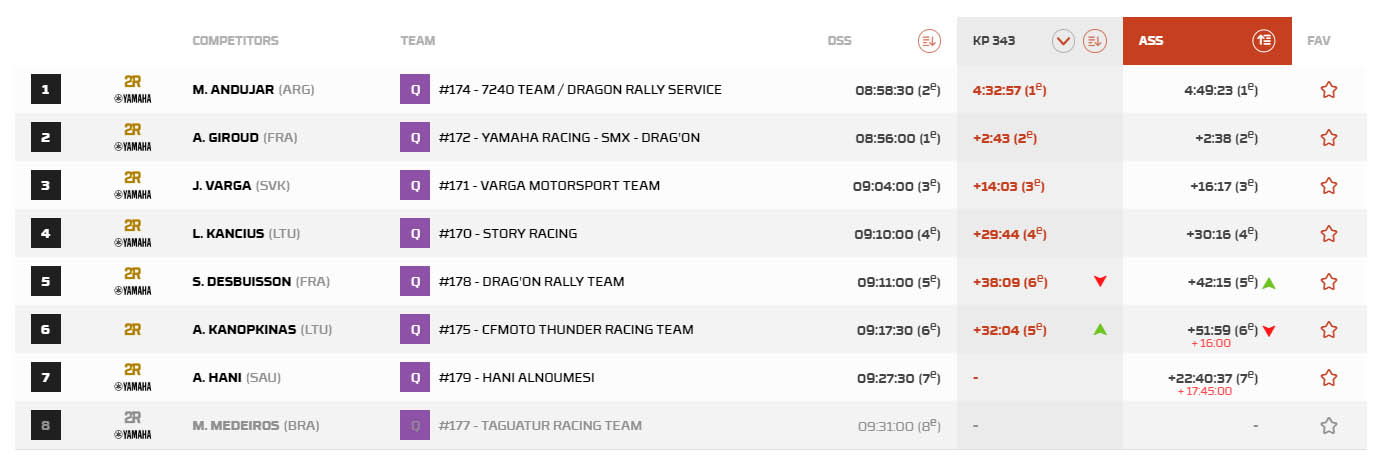Screen dimensions: 1388x464
Task: Click the 2R logo for A. Kanopkinas
Action: [x=132, y=329]
